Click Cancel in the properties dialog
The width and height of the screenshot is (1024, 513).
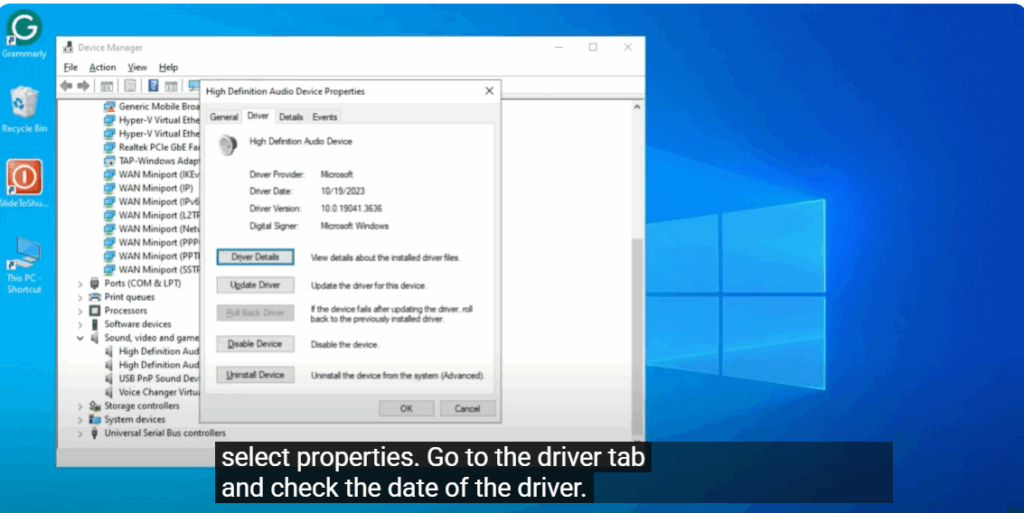pyautogui.click(x=467, y=409)
